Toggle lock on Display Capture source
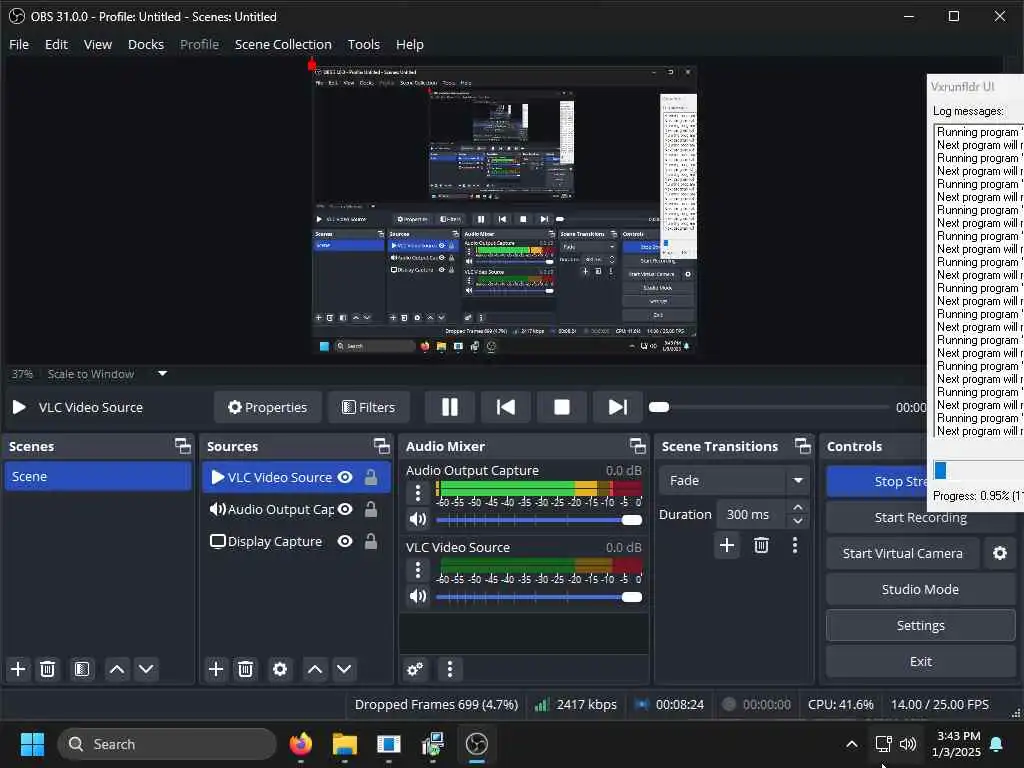Image resolution: width=1024 pixels, height=768 pixels. click(x=371, y=541)
